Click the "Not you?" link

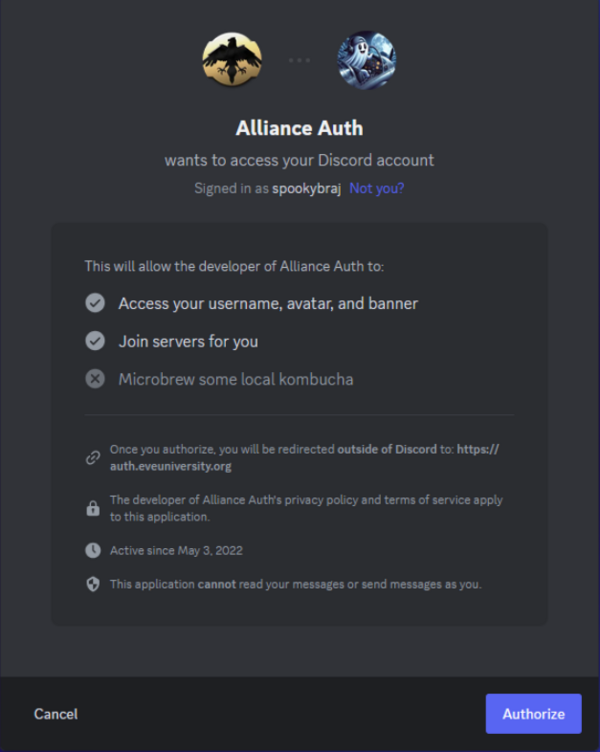click(377, 188)
